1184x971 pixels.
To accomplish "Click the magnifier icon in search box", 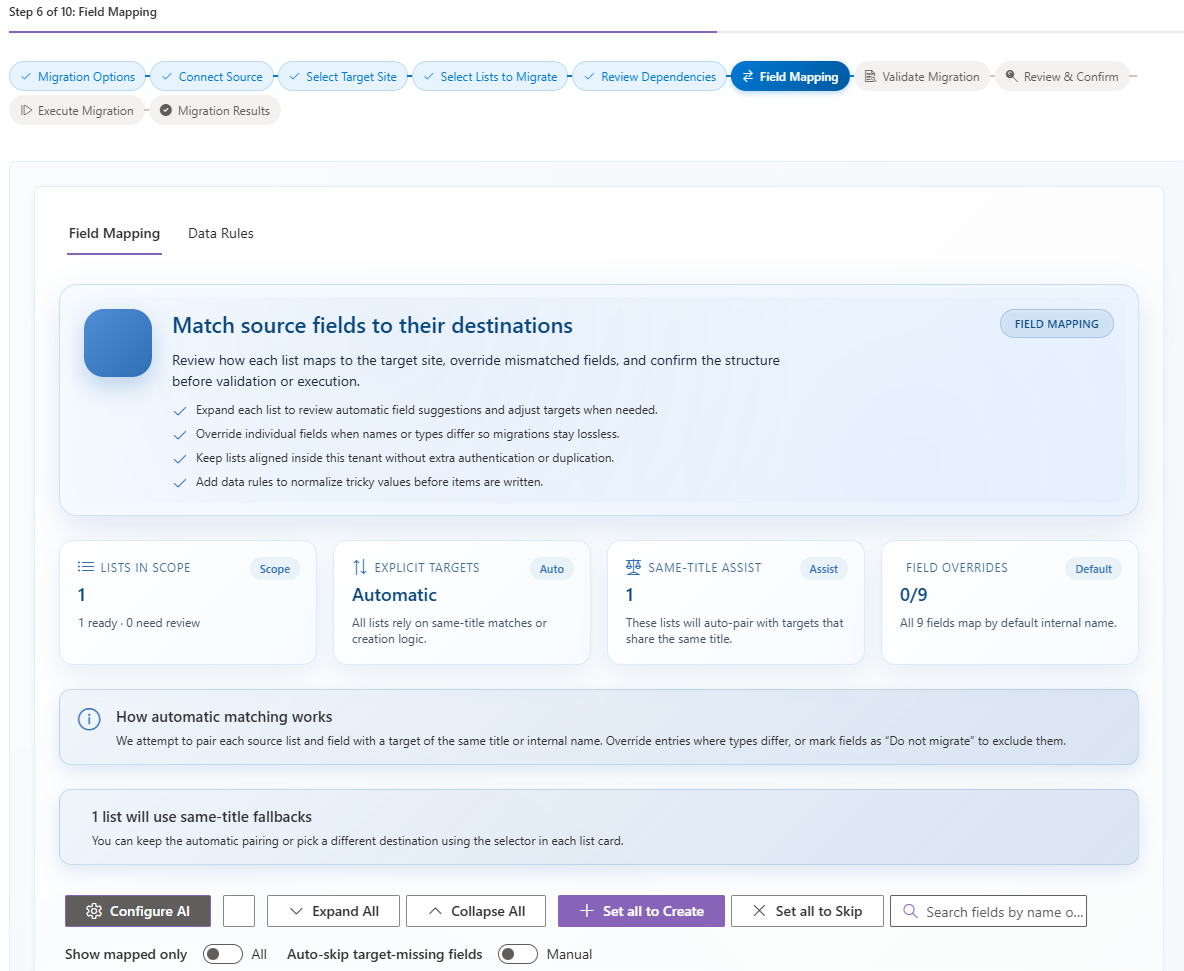I will point(910,911).
